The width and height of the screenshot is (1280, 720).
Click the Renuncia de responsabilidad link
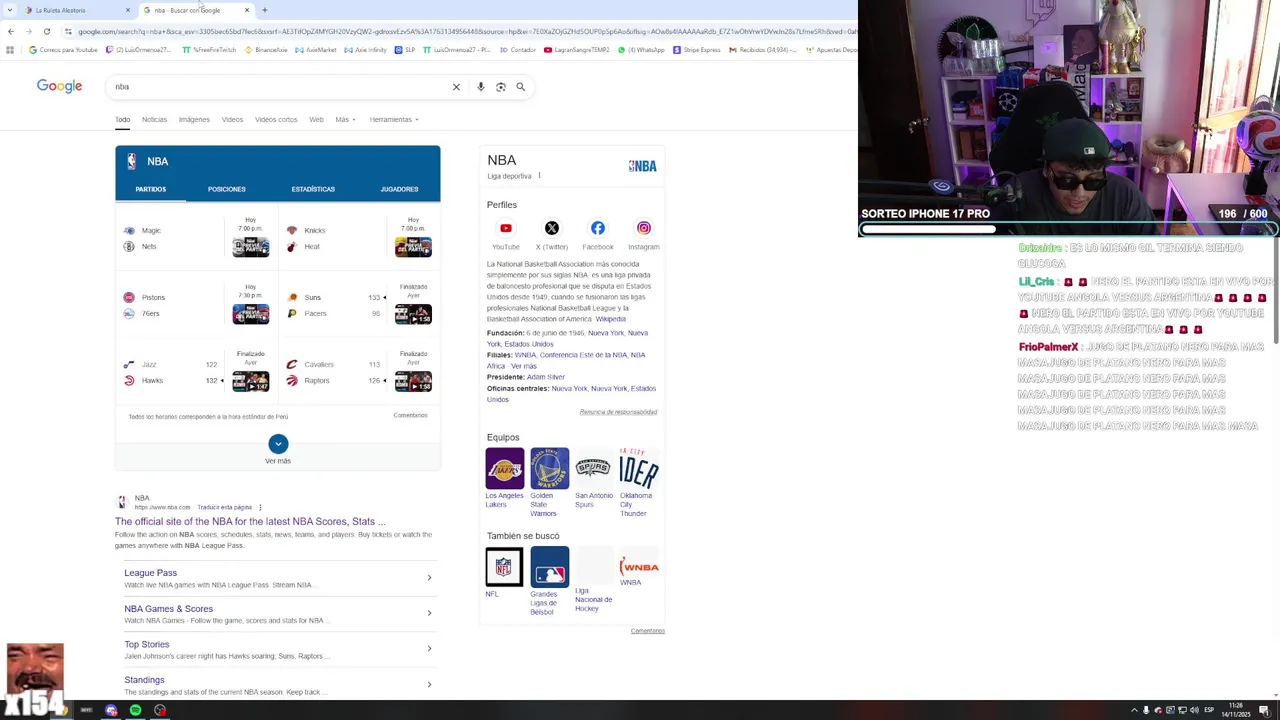(x=618, y=412)
